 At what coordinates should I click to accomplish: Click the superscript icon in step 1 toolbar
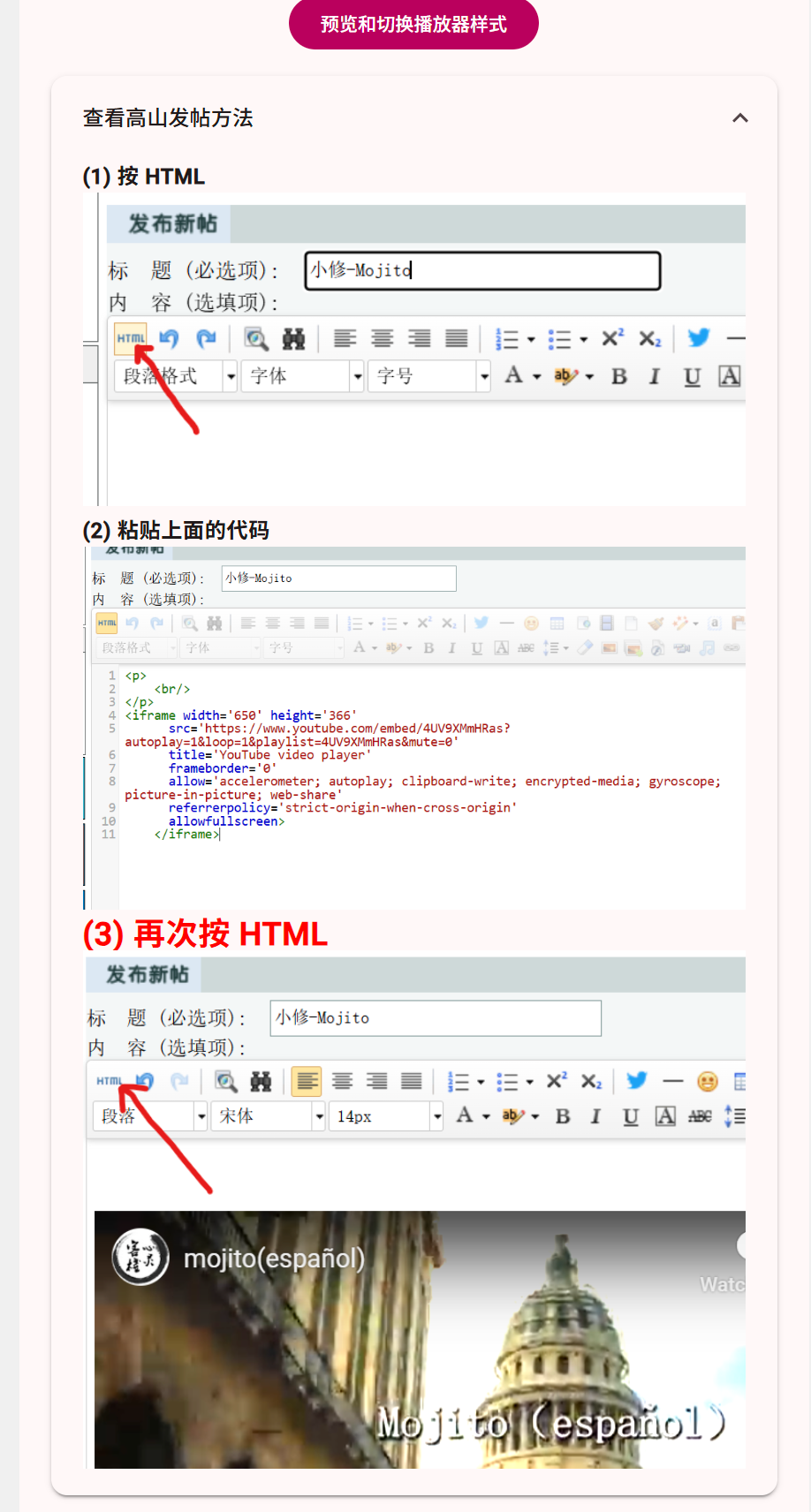coord(612,338)
